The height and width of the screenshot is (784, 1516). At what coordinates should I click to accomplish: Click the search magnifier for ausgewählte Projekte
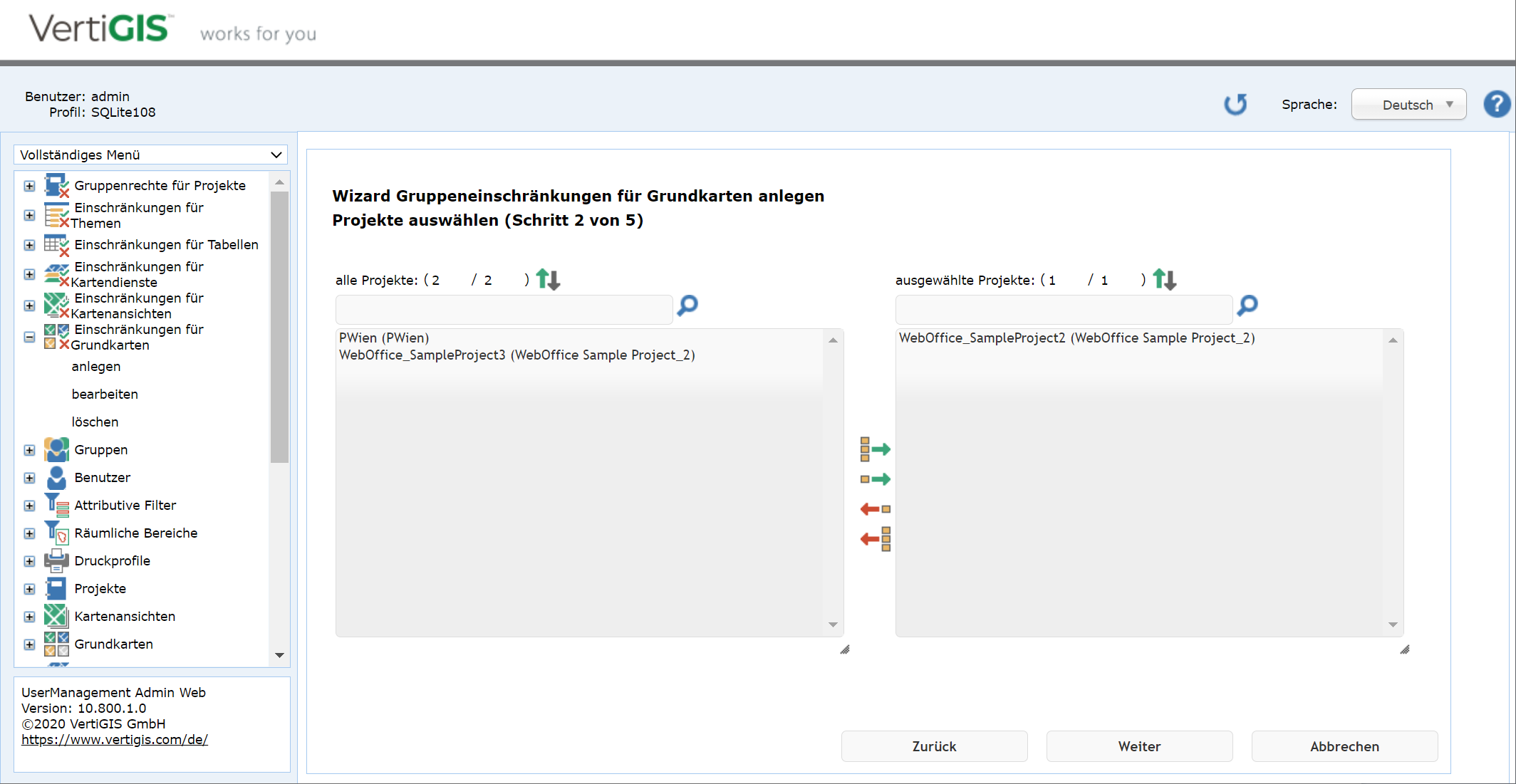1247,305
